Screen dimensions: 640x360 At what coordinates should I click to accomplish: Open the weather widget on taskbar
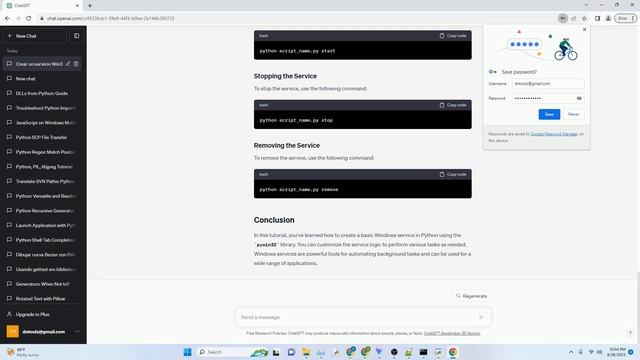click(22, 352)
